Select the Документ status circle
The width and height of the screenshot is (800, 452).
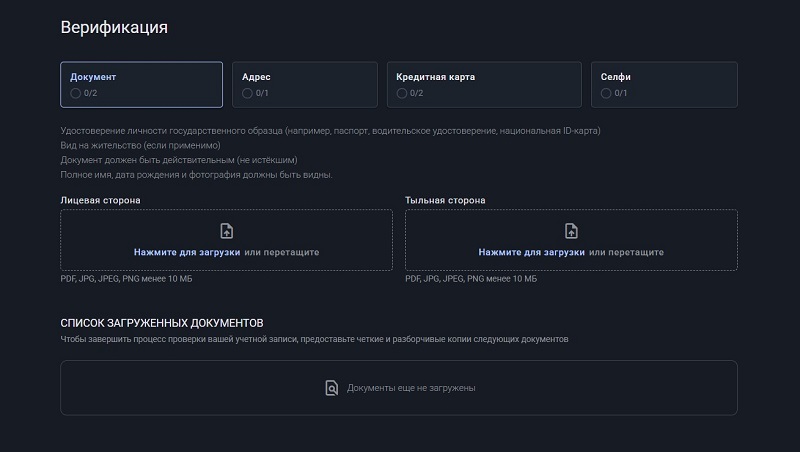pos(76,93)
